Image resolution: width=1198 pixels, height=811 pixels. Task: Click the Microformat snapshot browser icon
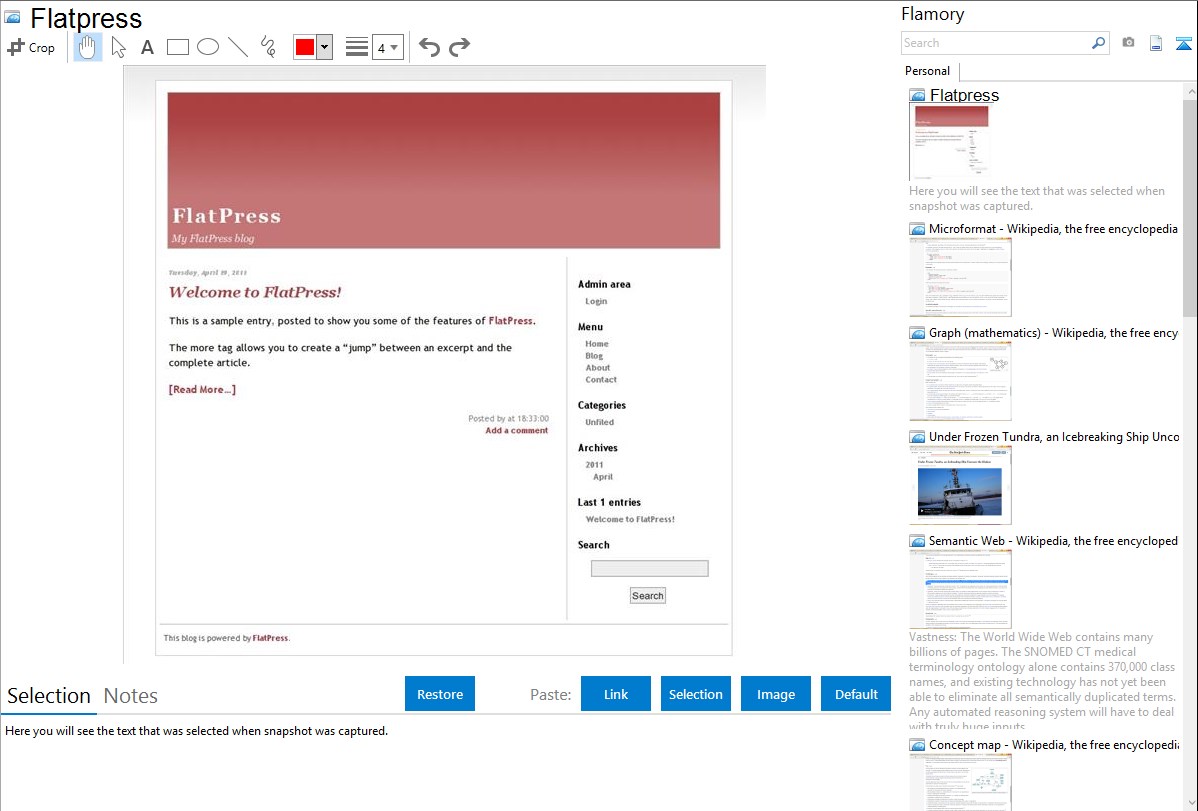(917, 229)
